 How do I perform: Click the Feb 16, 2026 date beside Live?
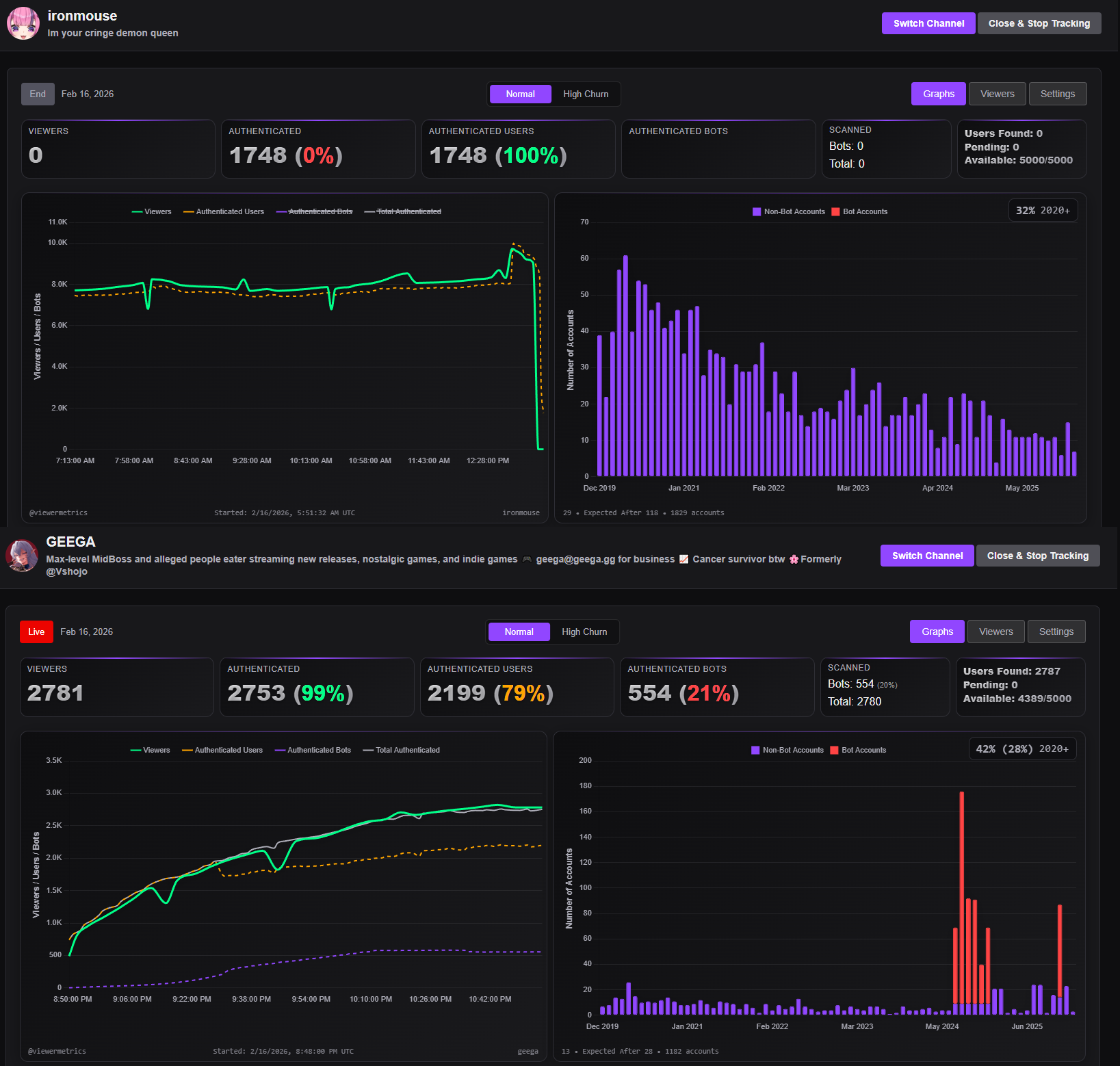point(86,632)
